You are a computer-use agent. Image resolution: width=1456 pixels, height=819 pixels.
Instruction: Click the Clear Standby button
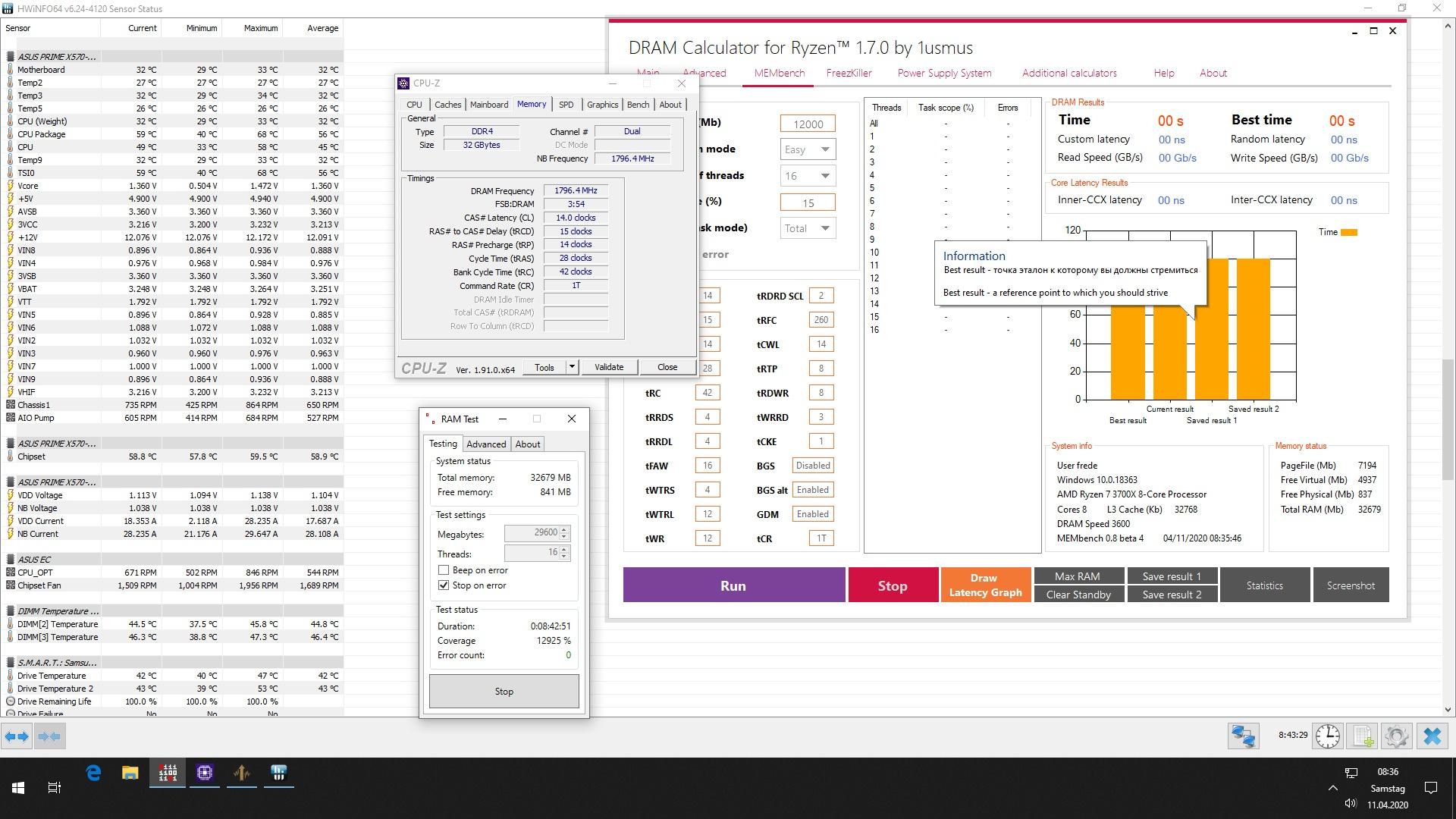coord(1078,595)
